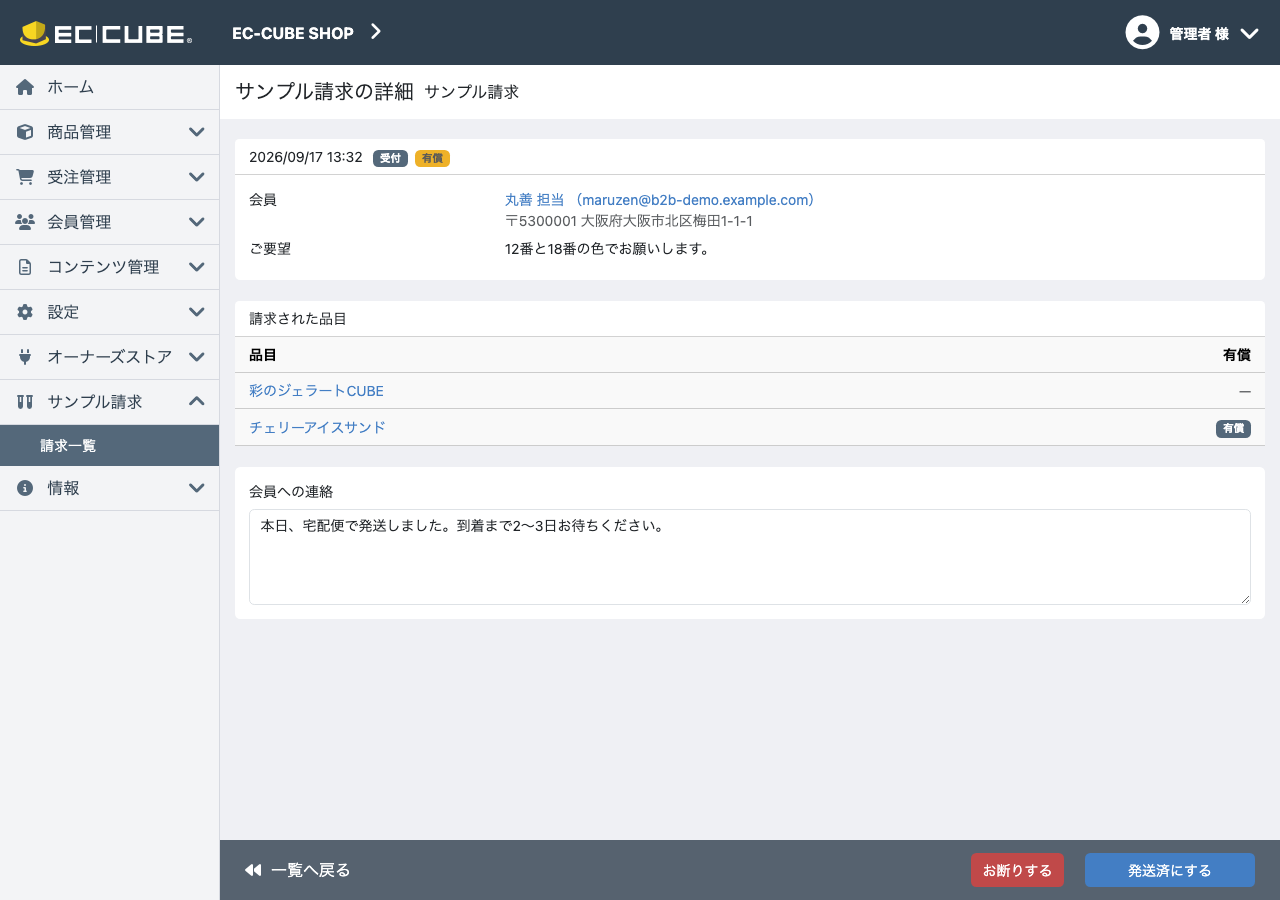The image size is (1280, 900).
Task: Click the home icon in the sidebar
Action: coord(25,87)
